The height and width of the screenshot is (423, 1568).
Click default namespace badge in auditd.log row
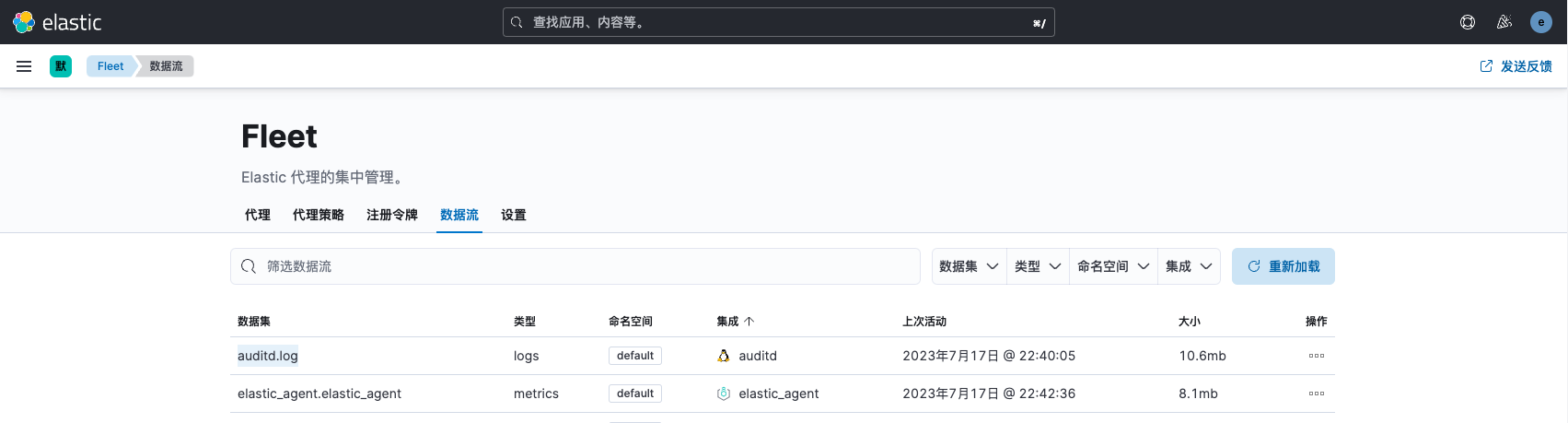click(635, 356)
